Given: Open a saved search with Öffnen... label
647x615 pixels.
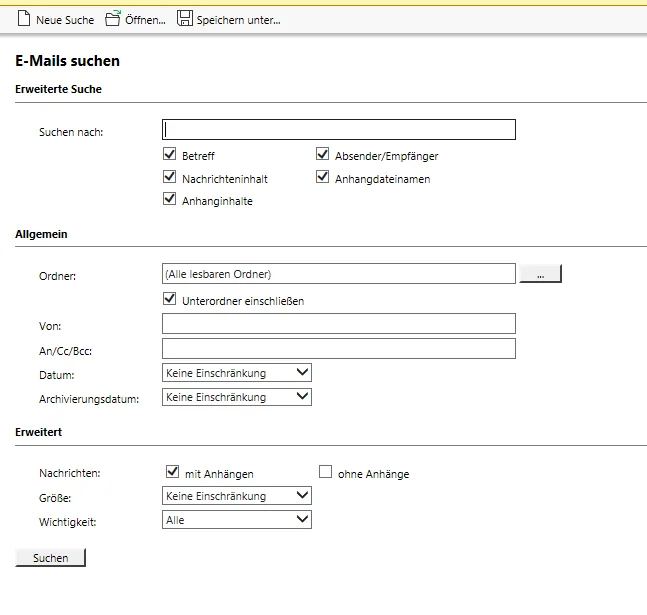Looking at the screenshot, I should click(x=145, y=20).
